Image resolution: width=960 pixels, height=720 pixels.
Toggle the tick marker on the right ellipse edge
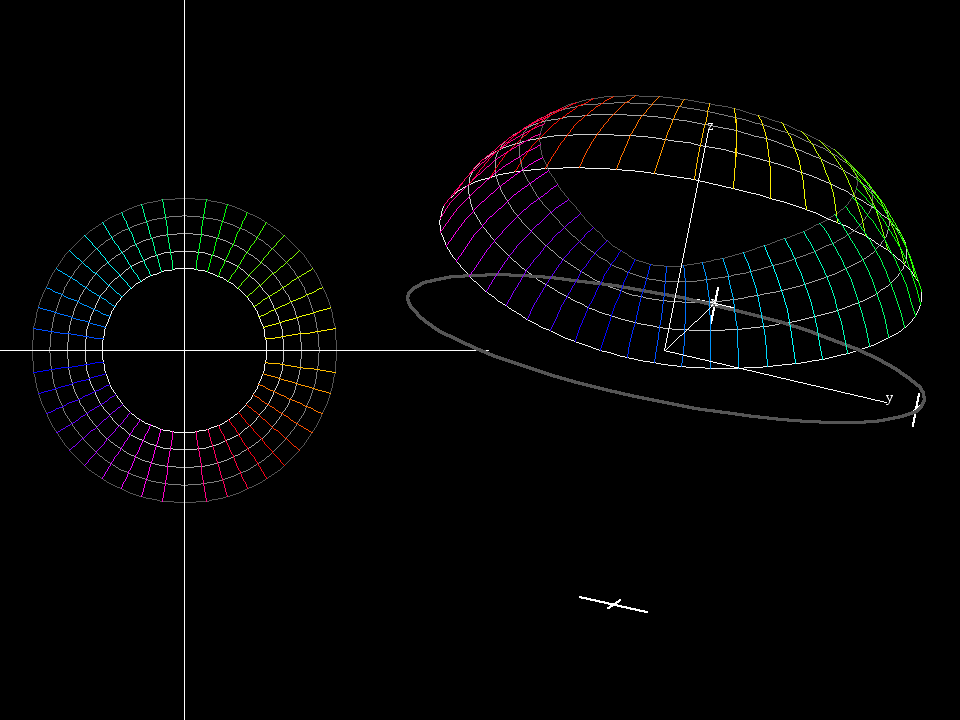click(x=916, y=408)
